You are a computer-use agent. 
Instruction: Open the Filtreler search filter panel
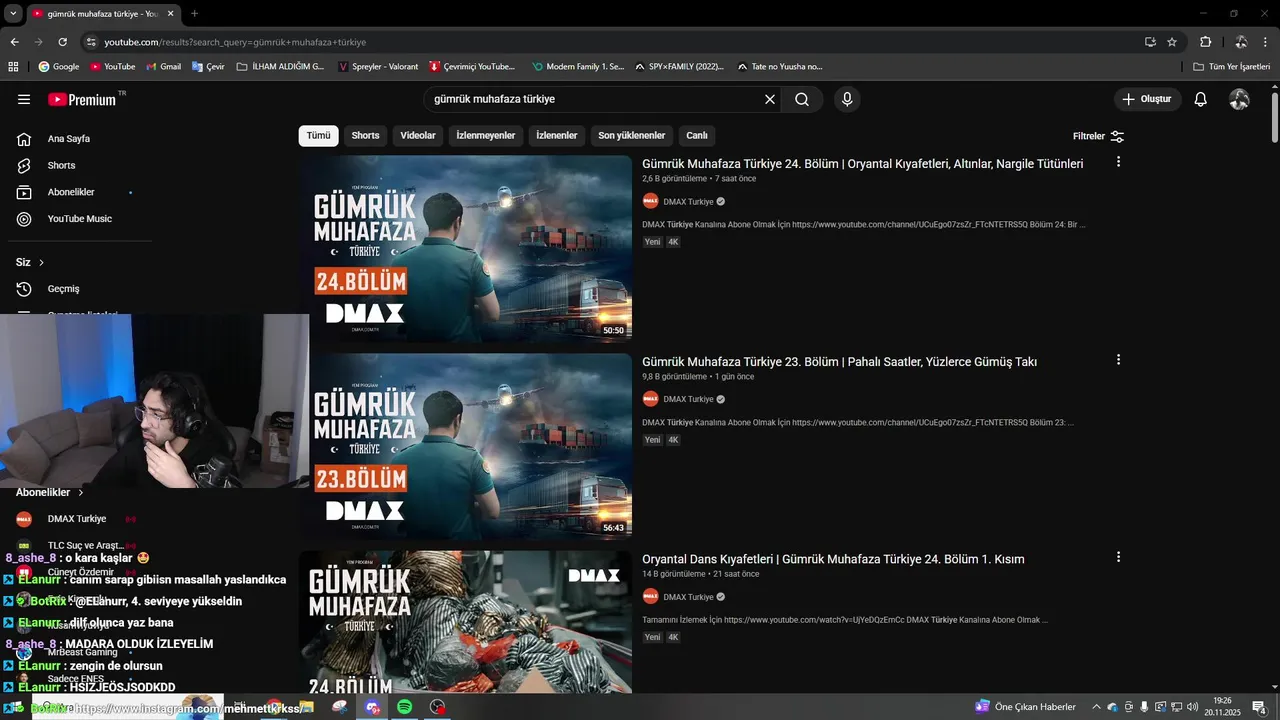[x=1098, y=136]
